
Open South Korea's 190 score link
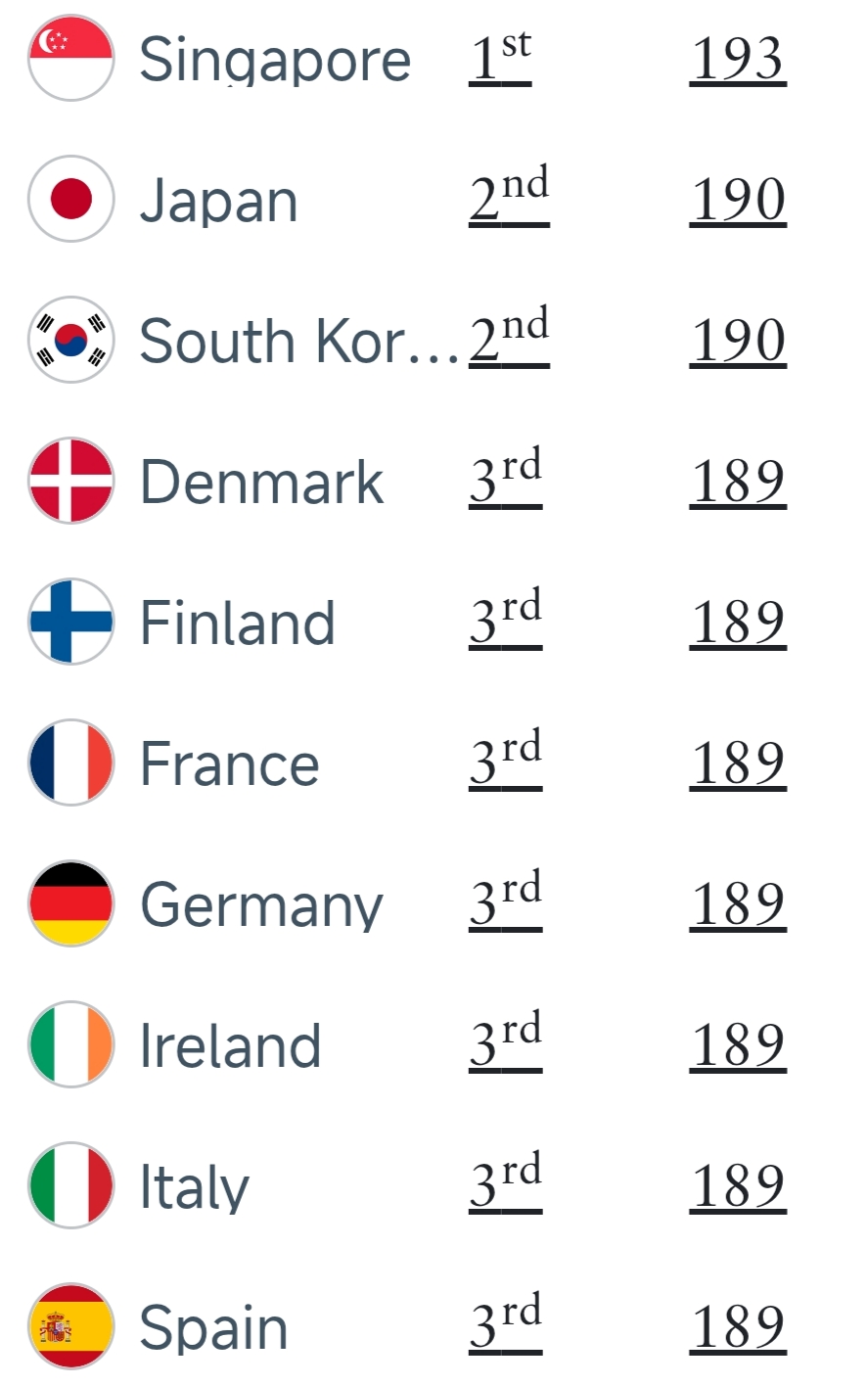point(738,340)
